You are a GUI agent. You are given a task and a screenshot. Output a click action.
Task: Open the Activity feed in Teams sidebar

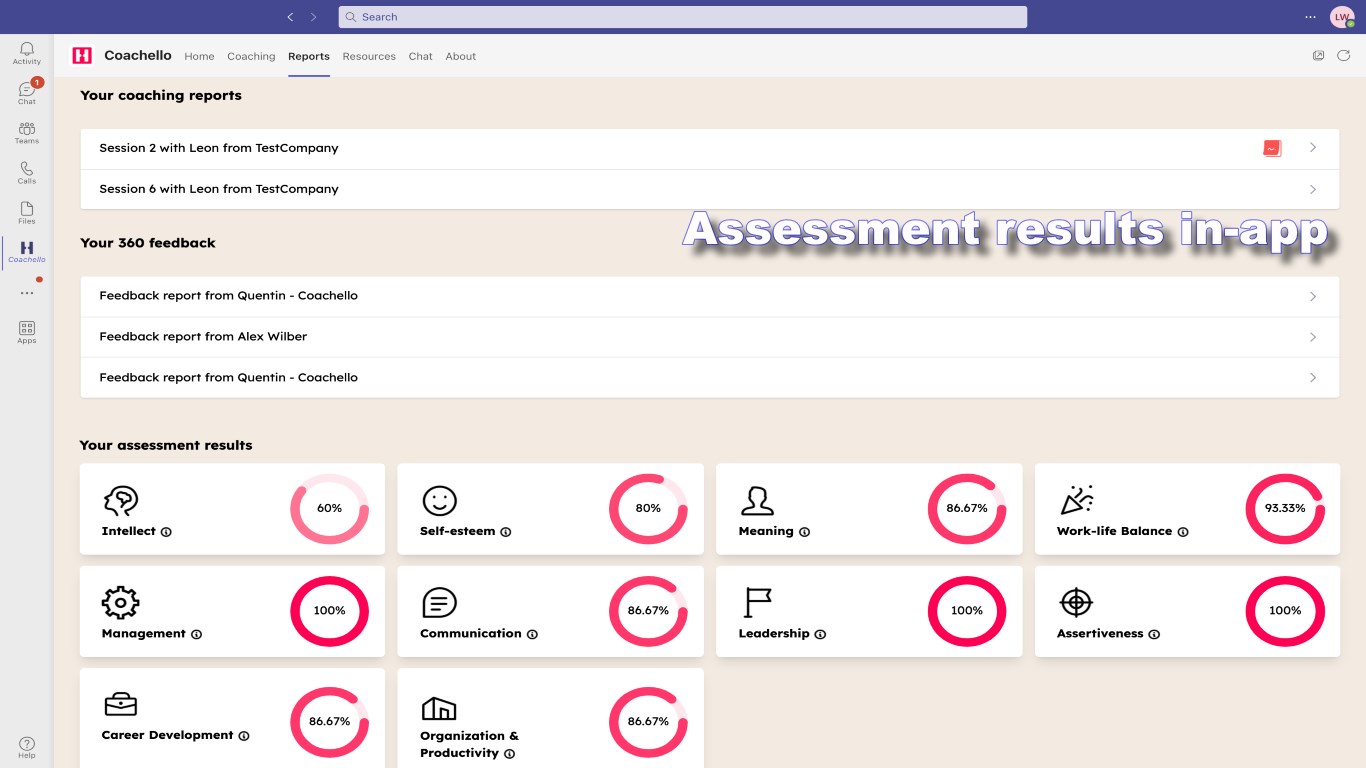click(x=27, y=53)
